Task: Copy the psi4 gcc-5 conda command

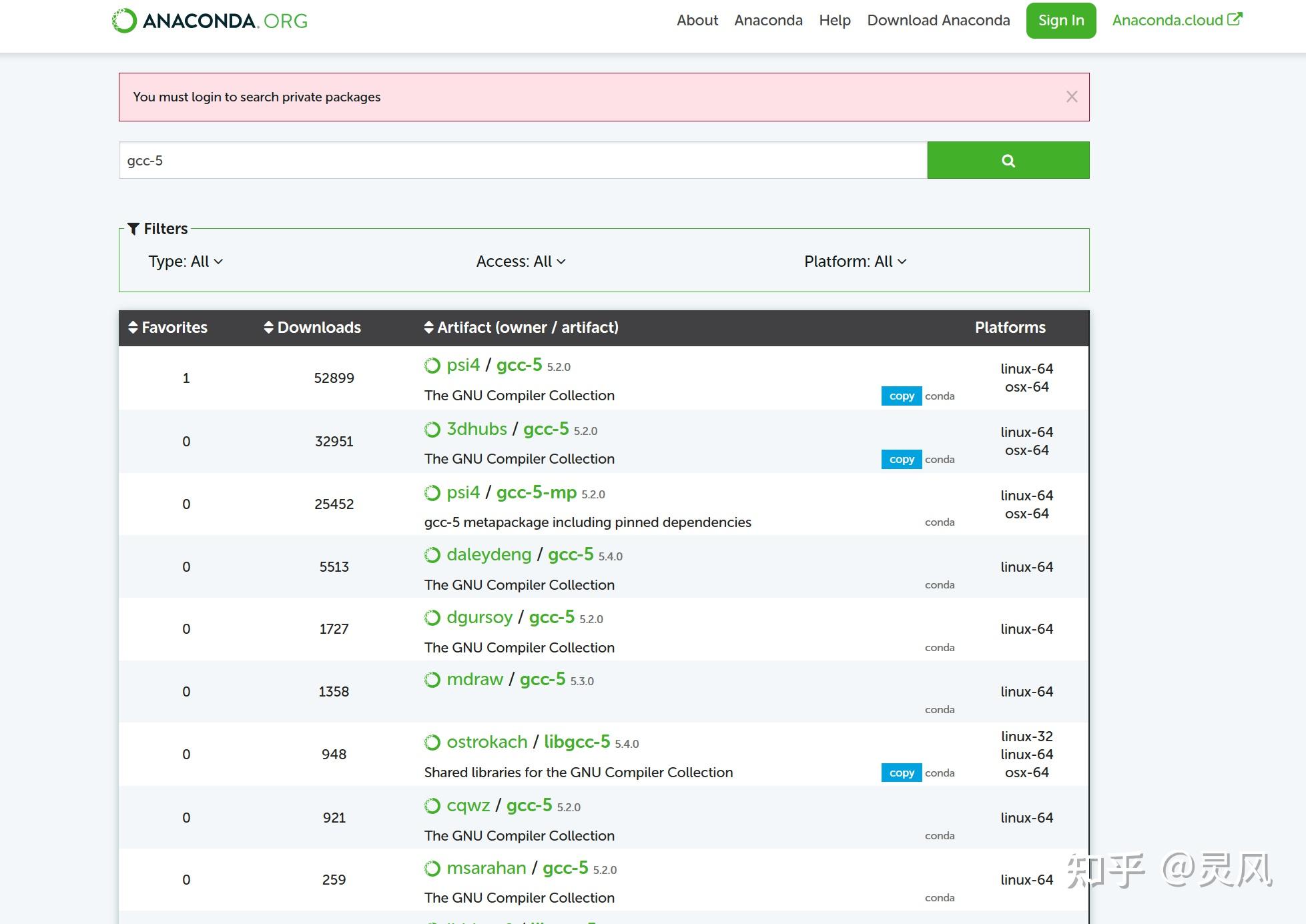Action: point(901,396)
